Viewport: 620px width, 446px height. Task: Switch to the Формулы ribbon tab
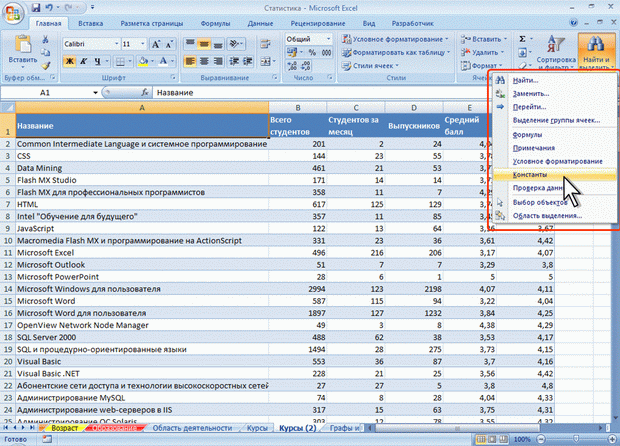click(x=215, y=23)
